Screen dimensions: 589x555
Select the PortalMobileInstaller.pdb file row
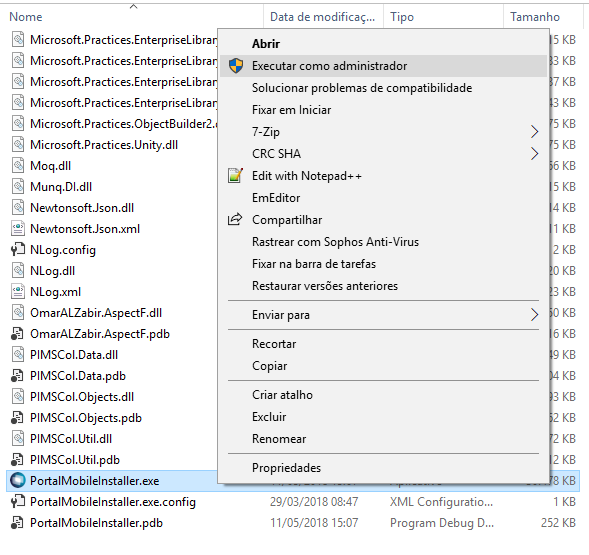click(x=293, y=523)
